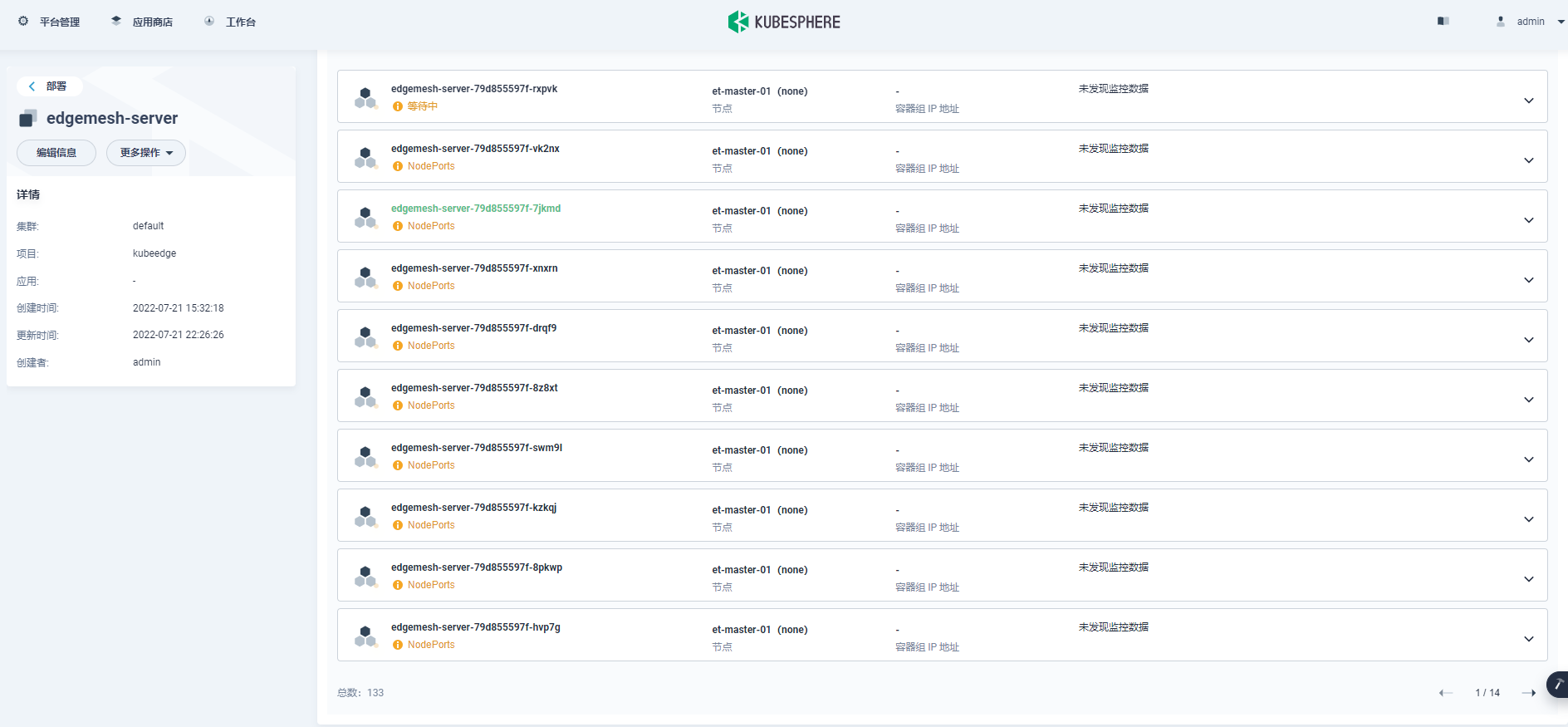Click the pod icon for vk2nx
The width and height of the screenshot is (1568, 727).
point(365,158)
